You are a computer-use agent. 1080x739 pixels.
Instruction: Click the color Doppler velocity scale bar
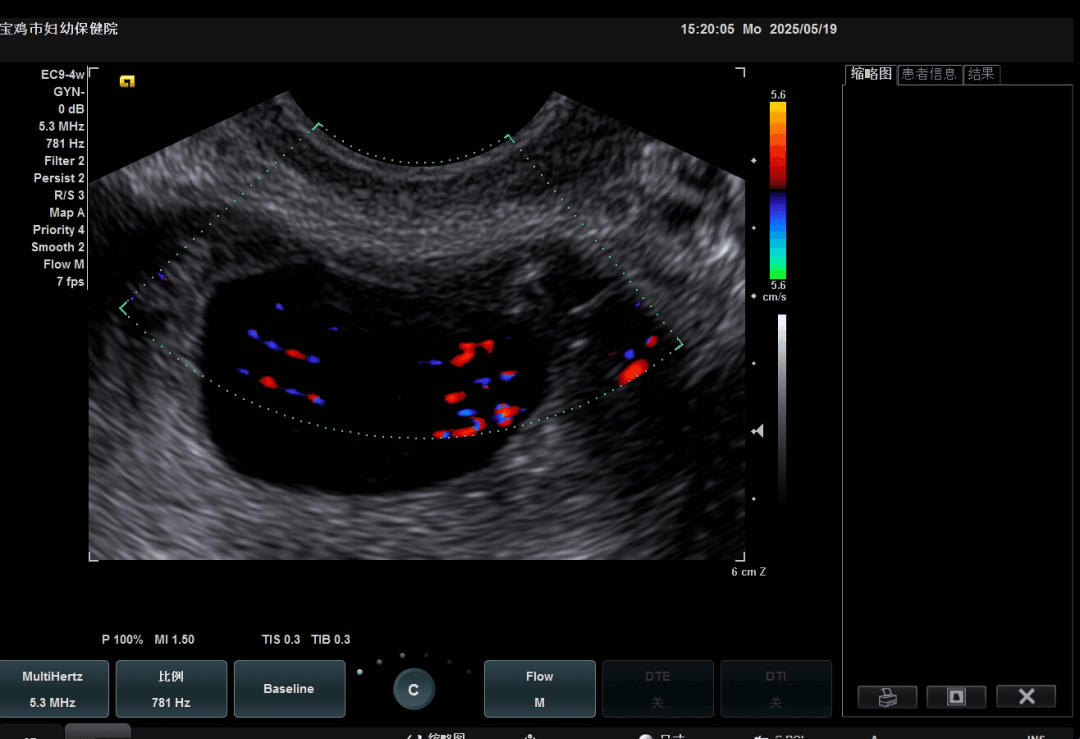[x=777, y=190]
